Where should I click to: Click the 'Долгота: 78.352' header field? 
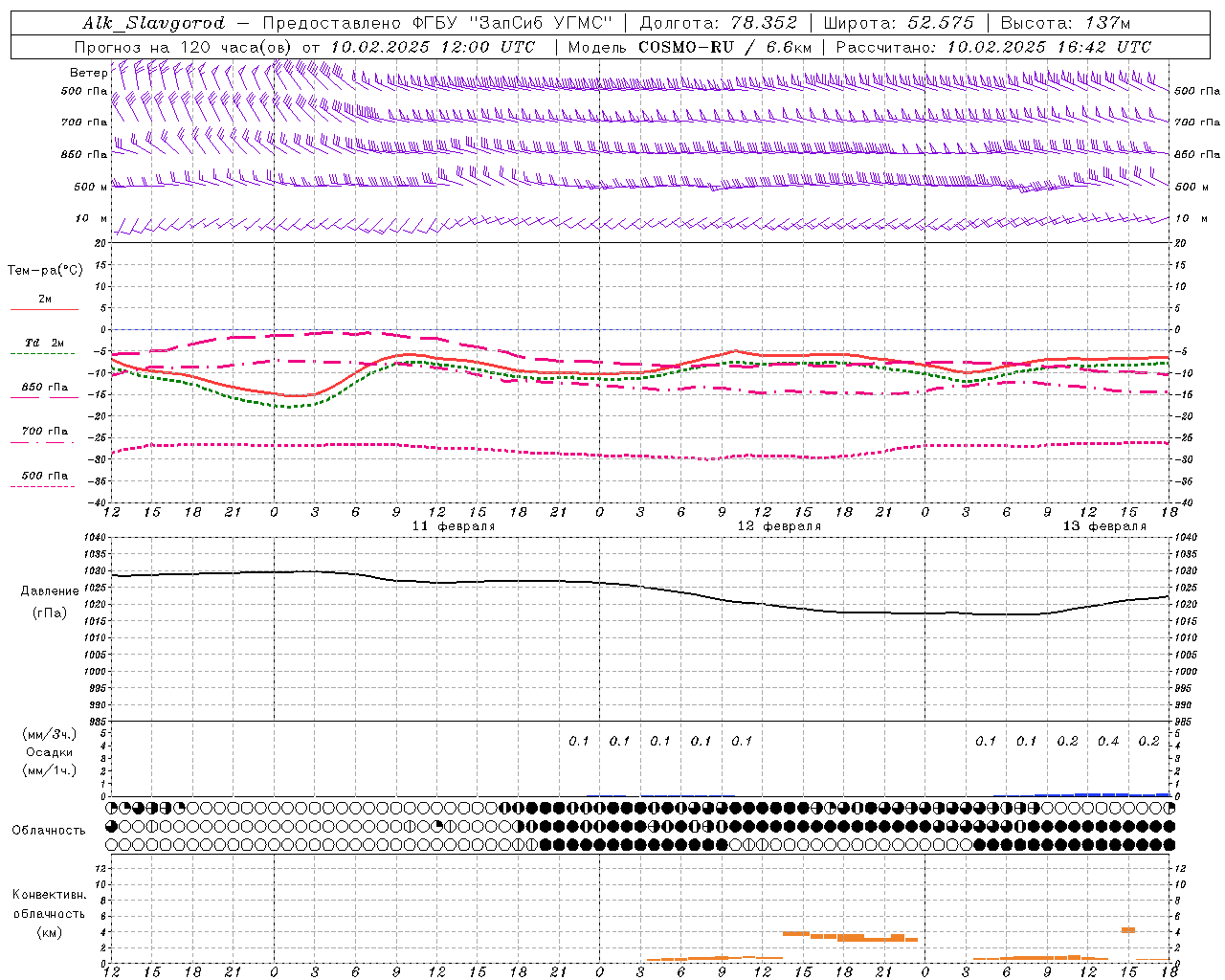(x=718, y=23)
